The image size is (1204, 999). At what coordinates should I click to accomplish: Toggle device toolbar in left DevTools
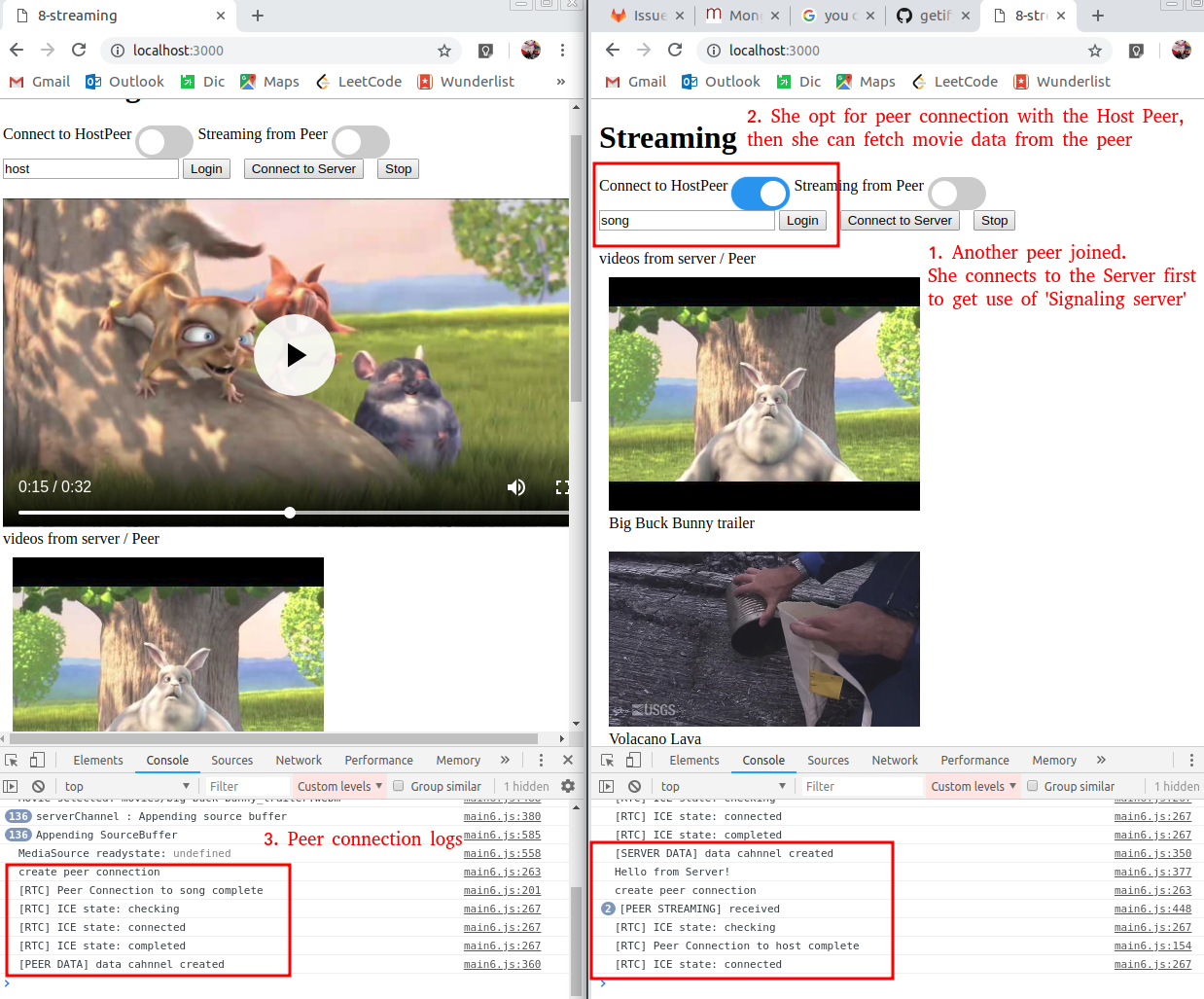point(37,760)
